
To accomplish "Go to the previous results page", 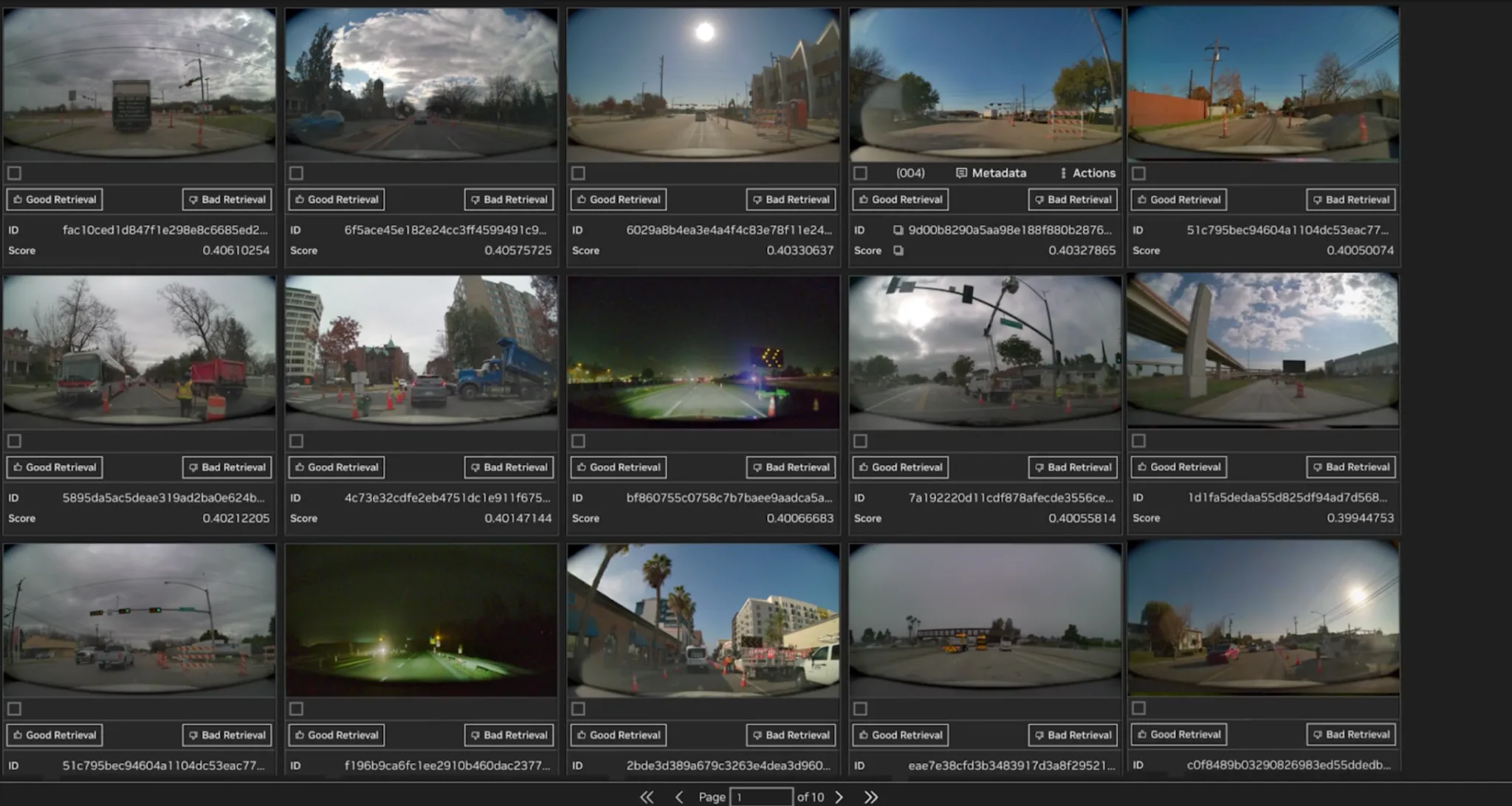I will coord(679,797).
